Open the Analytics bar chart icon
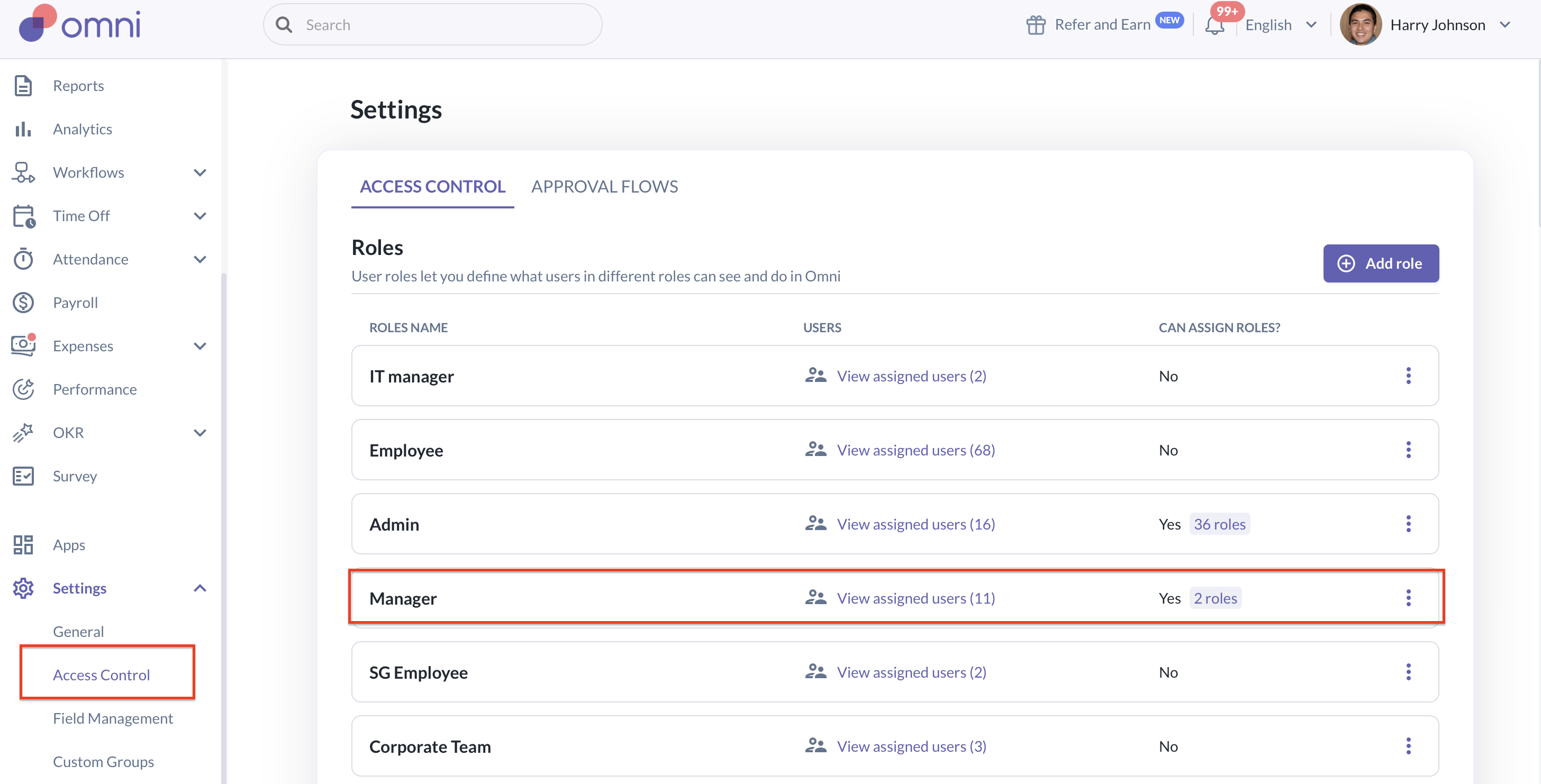1541x784 pixels. [23, 129]
